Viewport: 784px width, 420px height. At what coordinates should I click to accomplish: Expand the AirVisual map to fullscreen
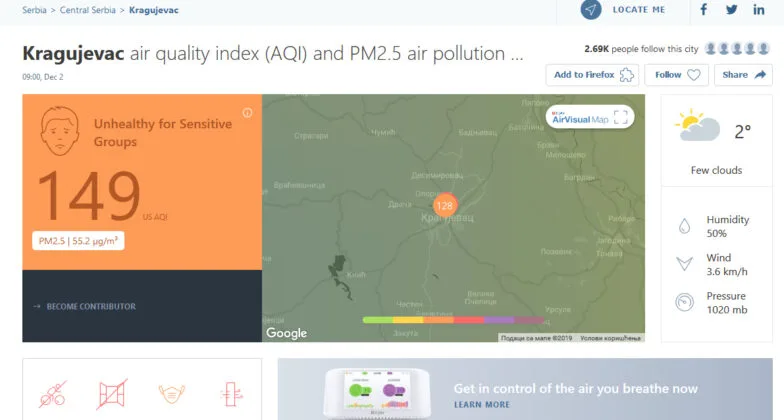point(621,117)
